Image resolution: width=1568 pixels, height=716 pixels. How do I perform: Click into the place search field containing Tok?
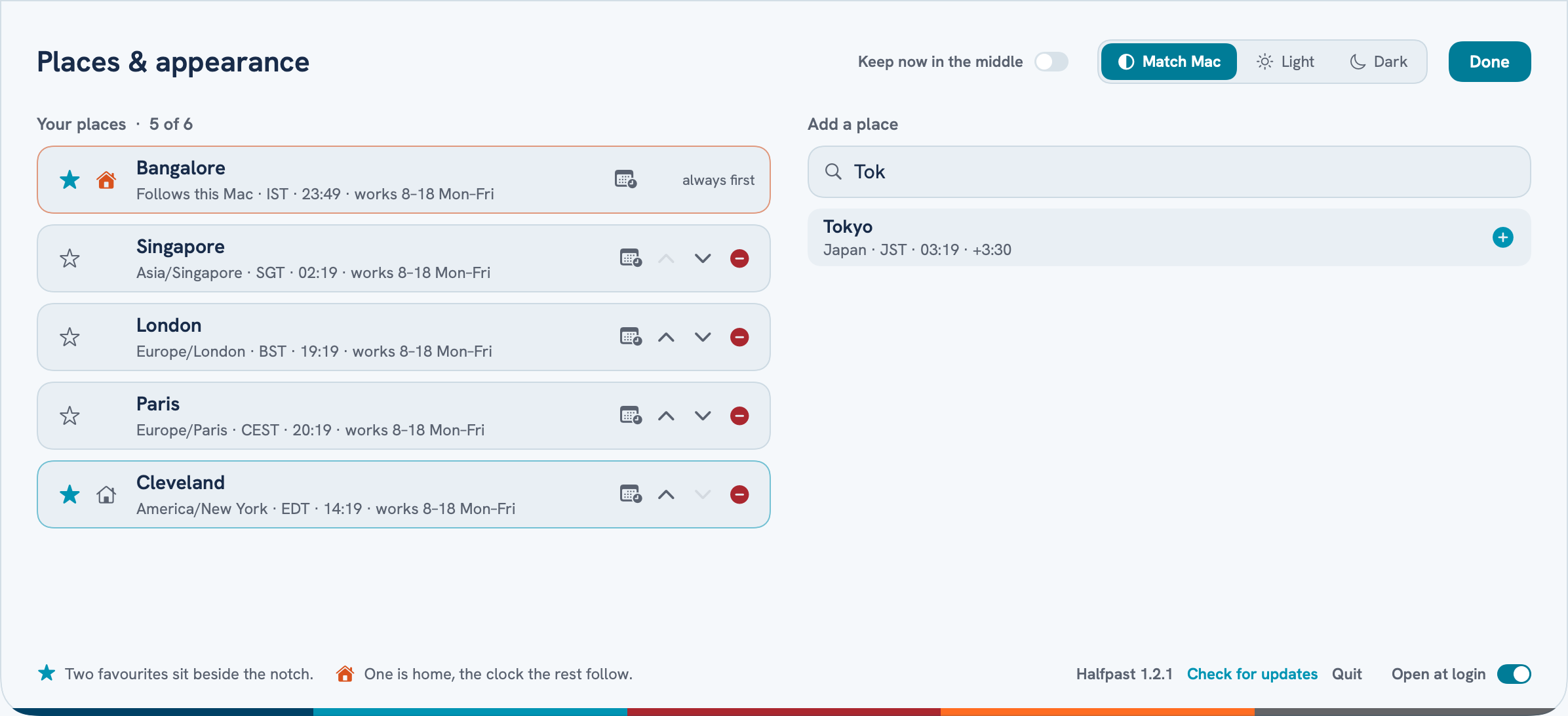(1169, 172)
